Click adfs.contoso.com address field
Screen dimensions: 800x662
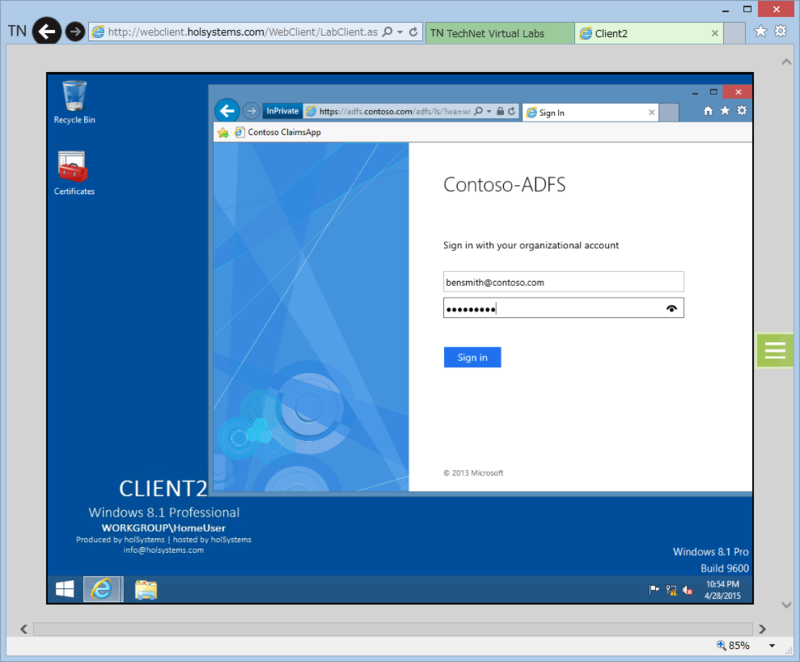coord(393,111)
